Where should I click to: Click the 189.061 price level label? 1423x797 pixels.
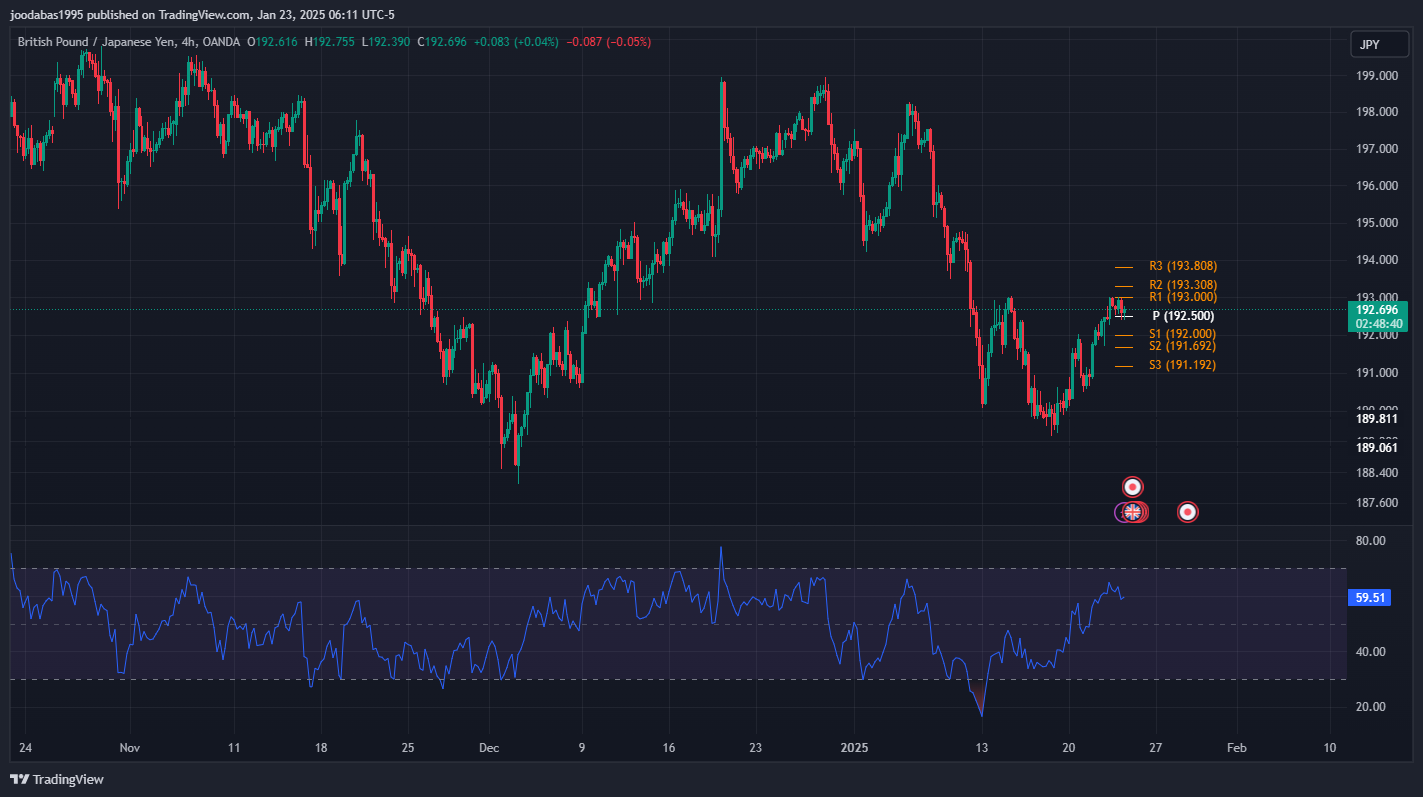click(1377, 448)
